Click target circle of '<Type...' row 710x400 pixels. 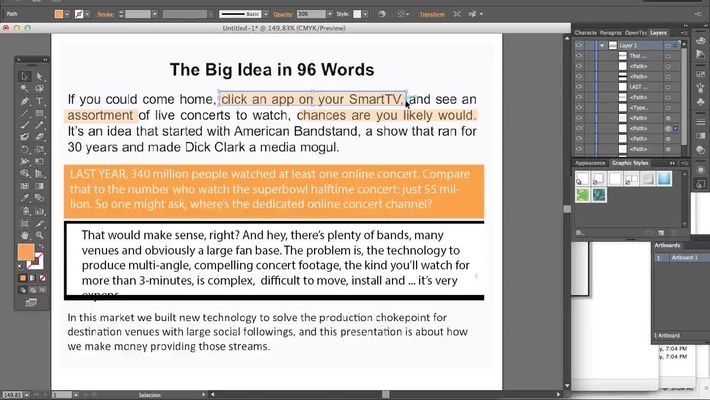(668, 107)
